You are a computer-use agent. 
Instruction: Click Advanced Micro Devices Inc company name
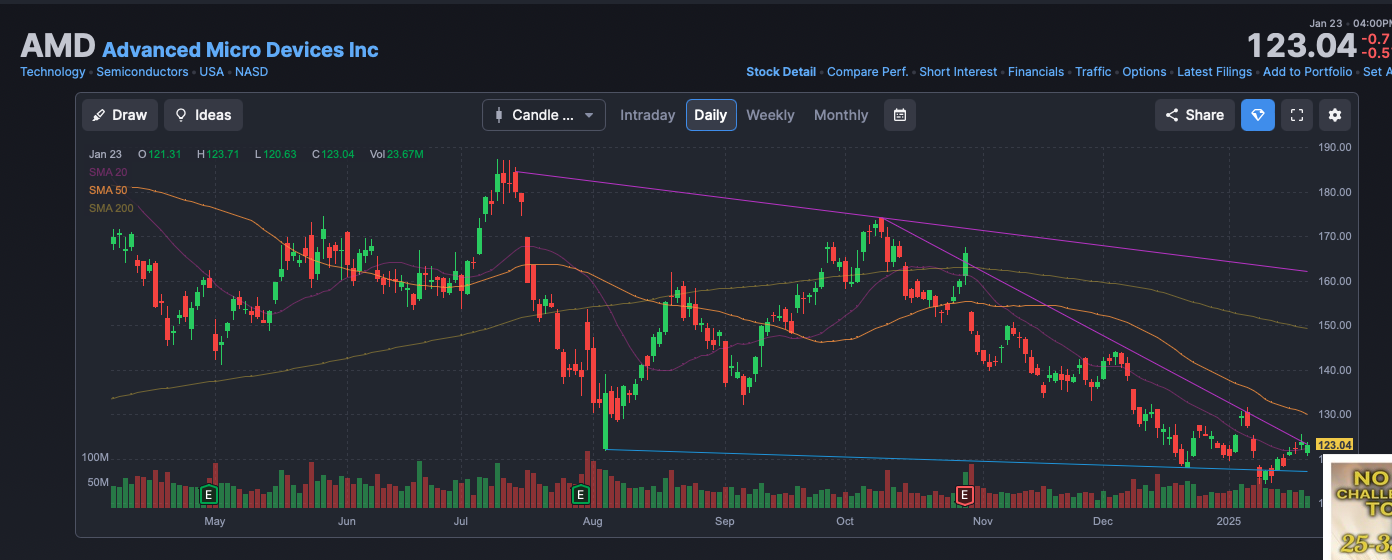pos(240,49)
